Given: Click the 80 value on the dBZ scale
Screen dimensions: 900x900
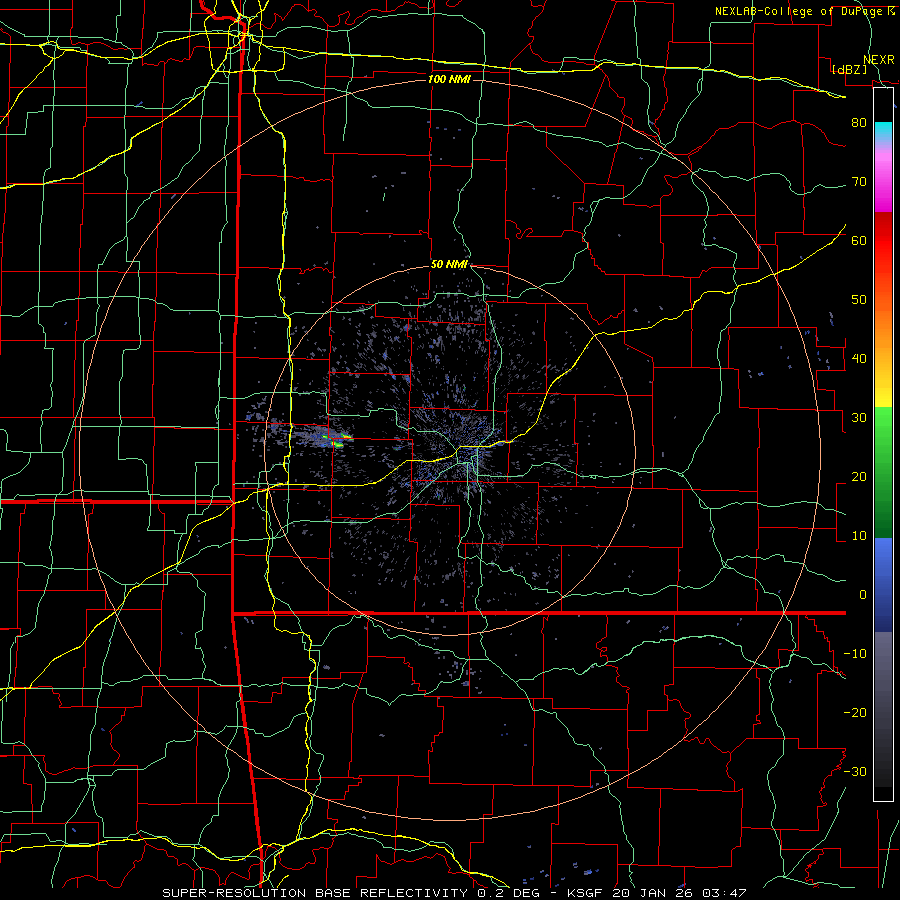Looking at the screenshot, I should coord(859,123).
